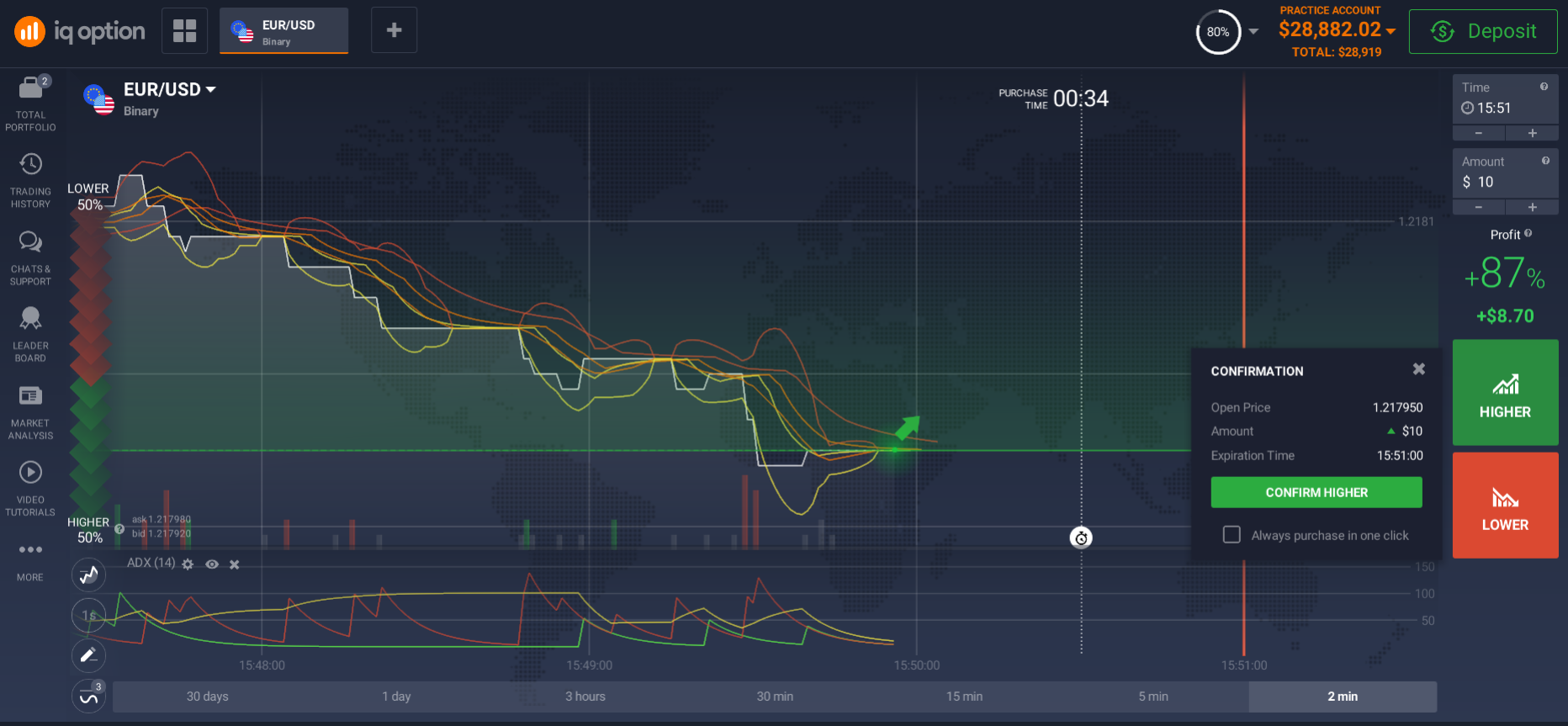Click the +$8.70 profit amount
This screenshot has width=1568, height=726.
[1505, 316]
